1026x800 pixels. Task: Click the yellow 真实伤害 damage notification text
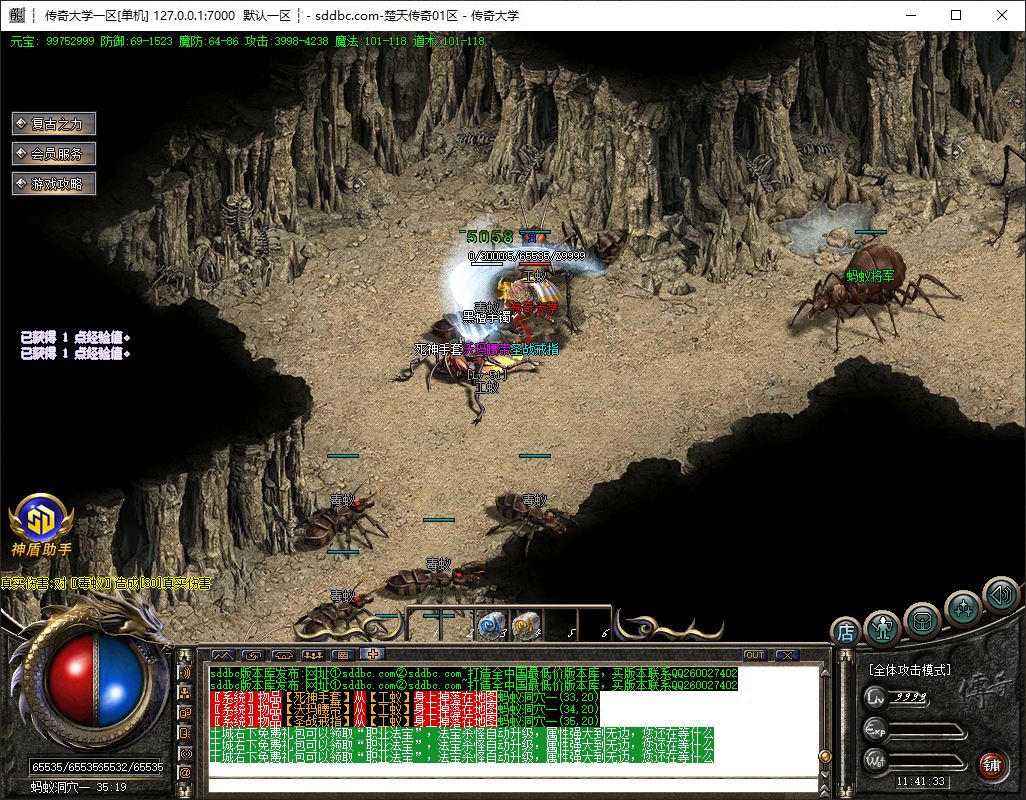(x=106, y=582)
